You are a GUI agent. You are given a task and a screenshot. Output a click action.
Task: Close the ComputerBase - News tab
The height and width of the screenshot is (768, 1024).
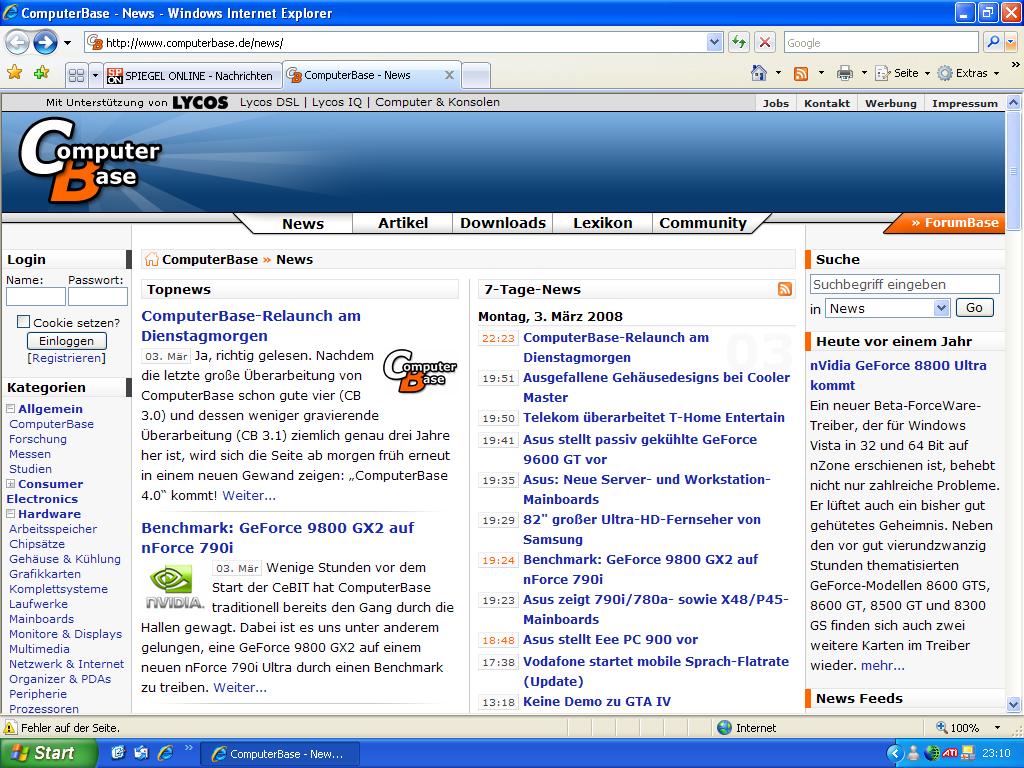[x=449, y=75]
